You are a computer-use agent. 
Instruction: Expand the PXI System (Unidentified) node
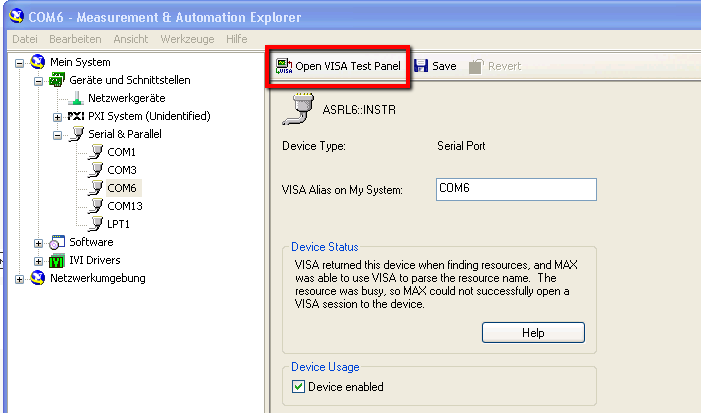[58, 116]
